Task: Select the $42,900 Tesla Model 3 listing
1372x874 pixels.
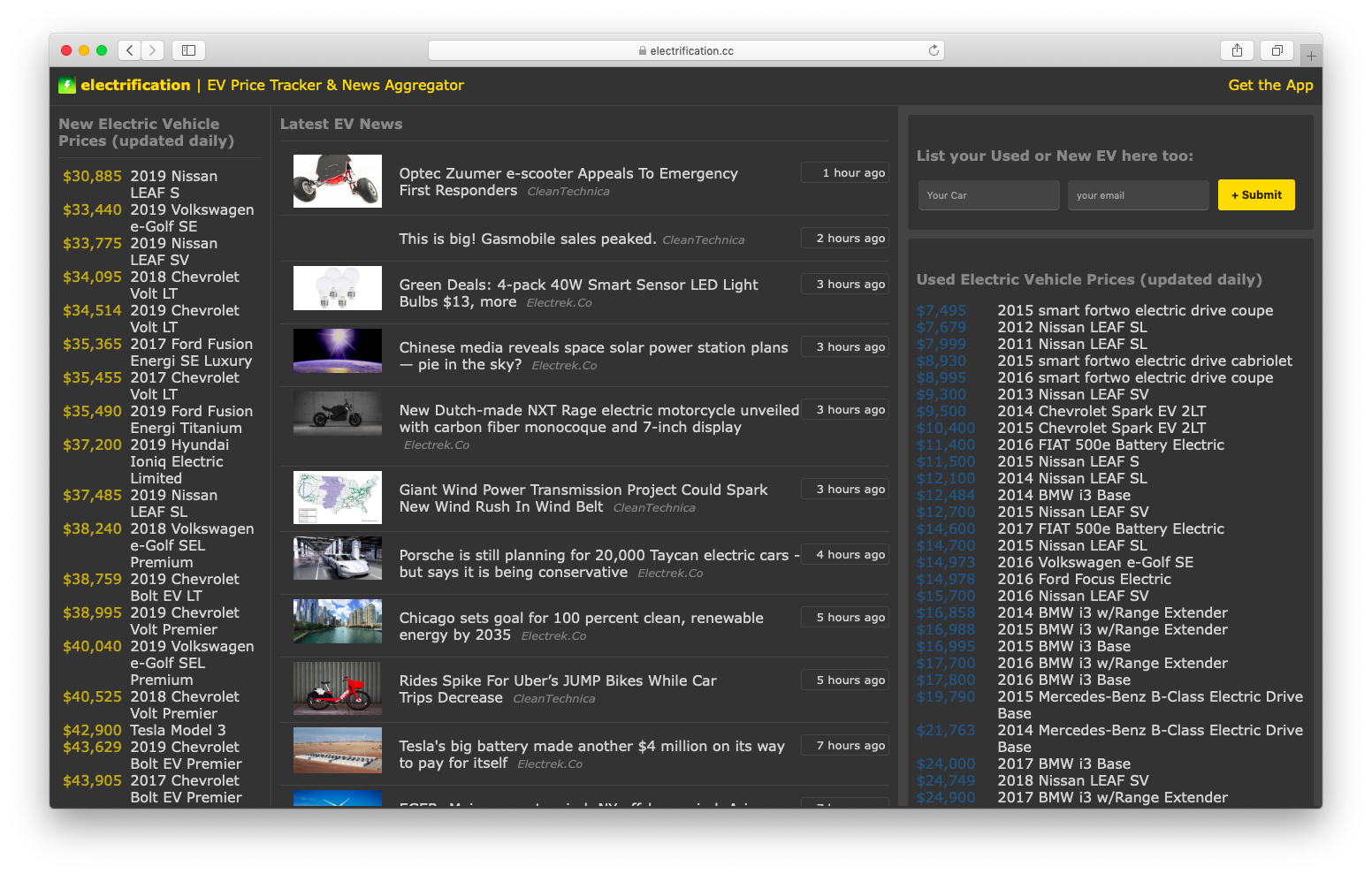Action: pyautogui.click(x=177, y=730)
